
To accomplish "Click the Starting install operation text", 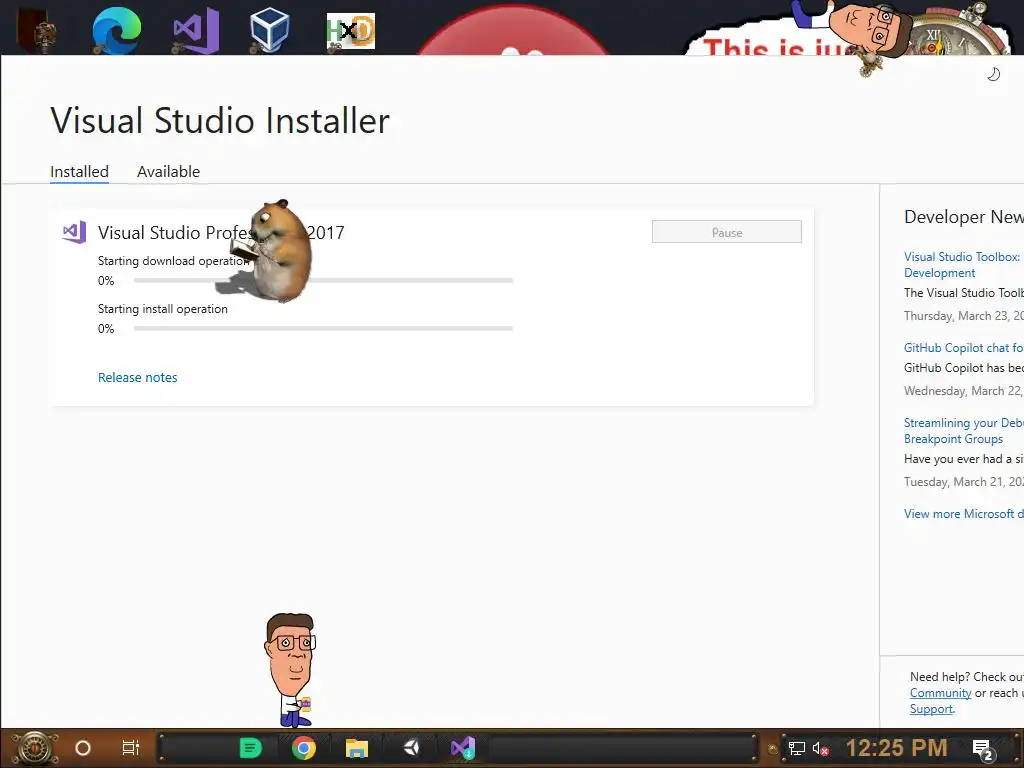I will (x=163, y=309).
